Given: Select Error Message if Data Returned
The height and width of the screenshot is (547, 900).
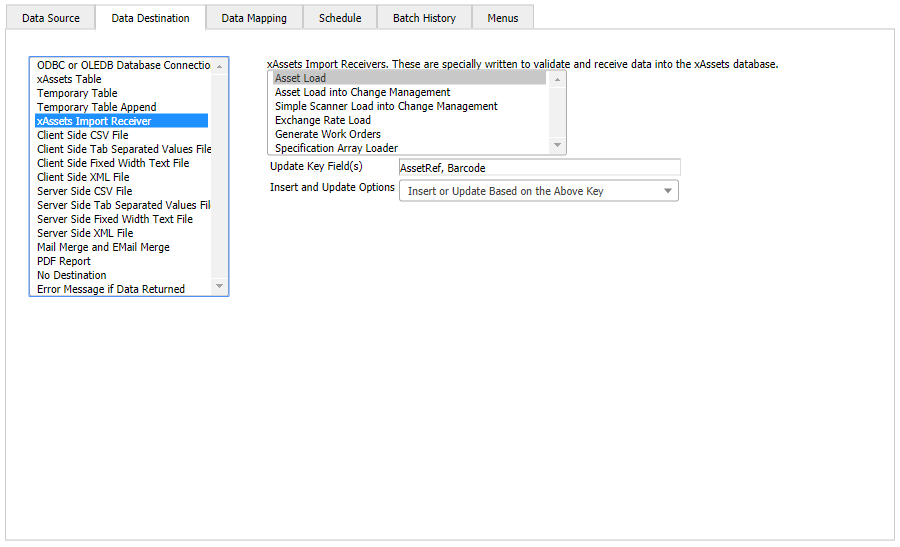Looking at the screenshot, I should click(123, 289).
